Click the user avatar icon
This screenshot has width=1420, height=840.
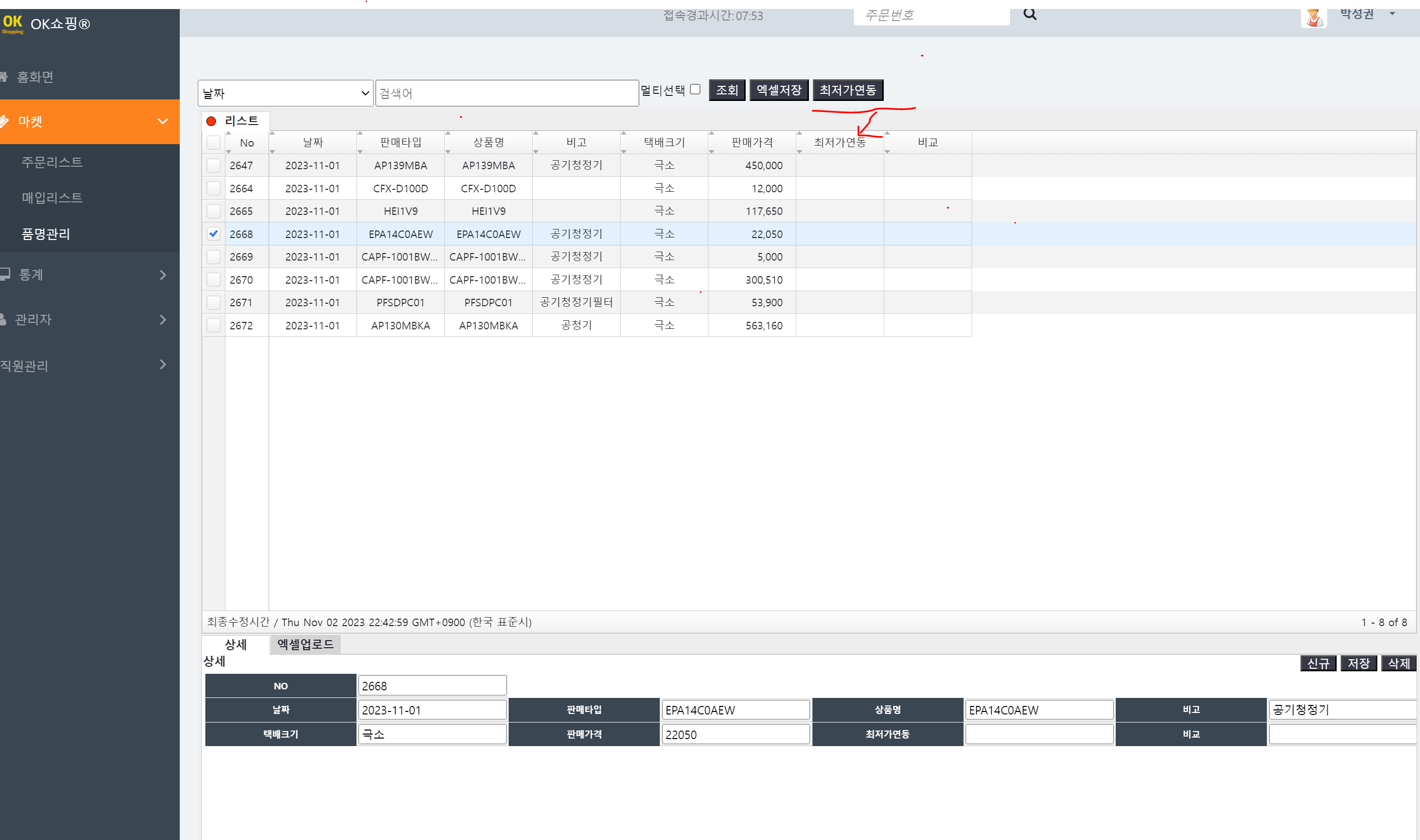pos(1313,17)
